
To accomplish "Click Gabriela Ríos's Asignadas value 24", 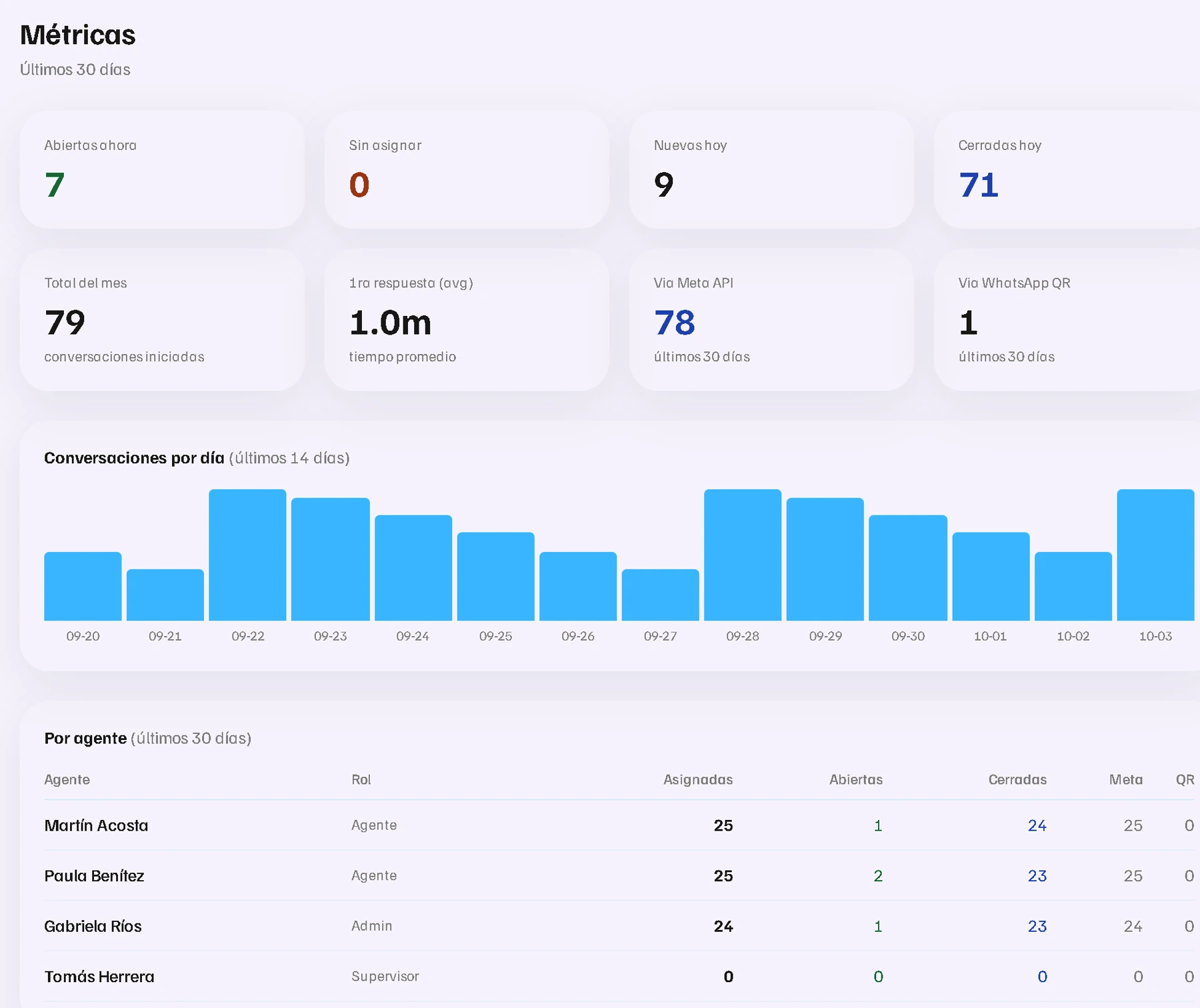I will (723, 926).
